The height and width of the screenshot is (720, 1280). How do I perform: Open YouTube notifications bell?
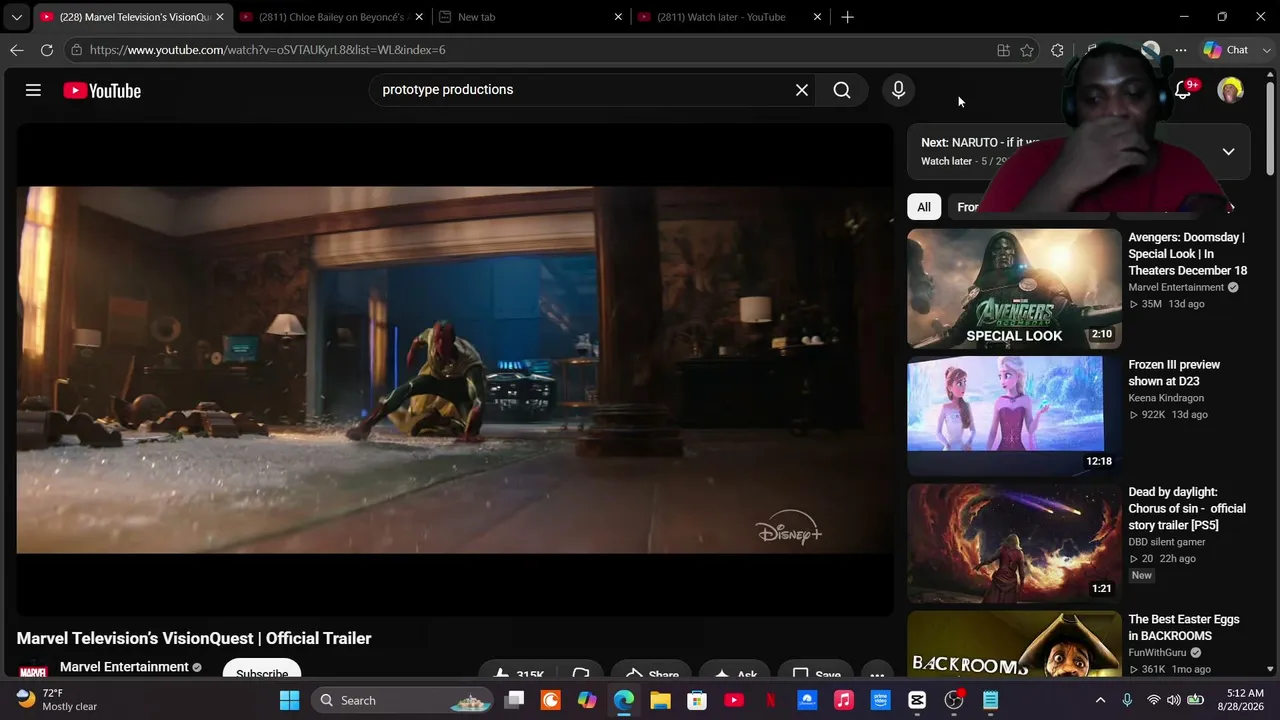pyautogui.click(x=1183, y=90)
